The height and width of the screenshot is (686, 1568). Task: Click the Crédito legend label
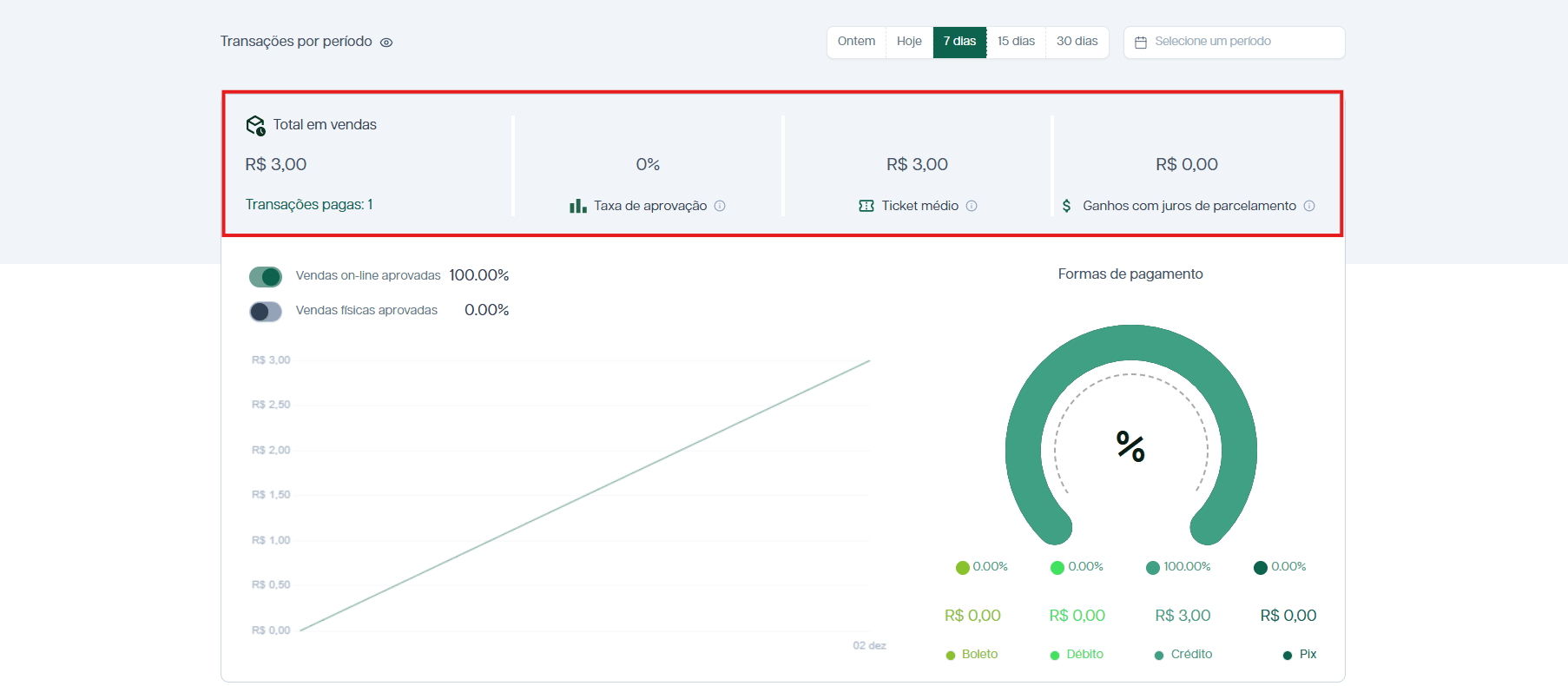pos(1191,654)
